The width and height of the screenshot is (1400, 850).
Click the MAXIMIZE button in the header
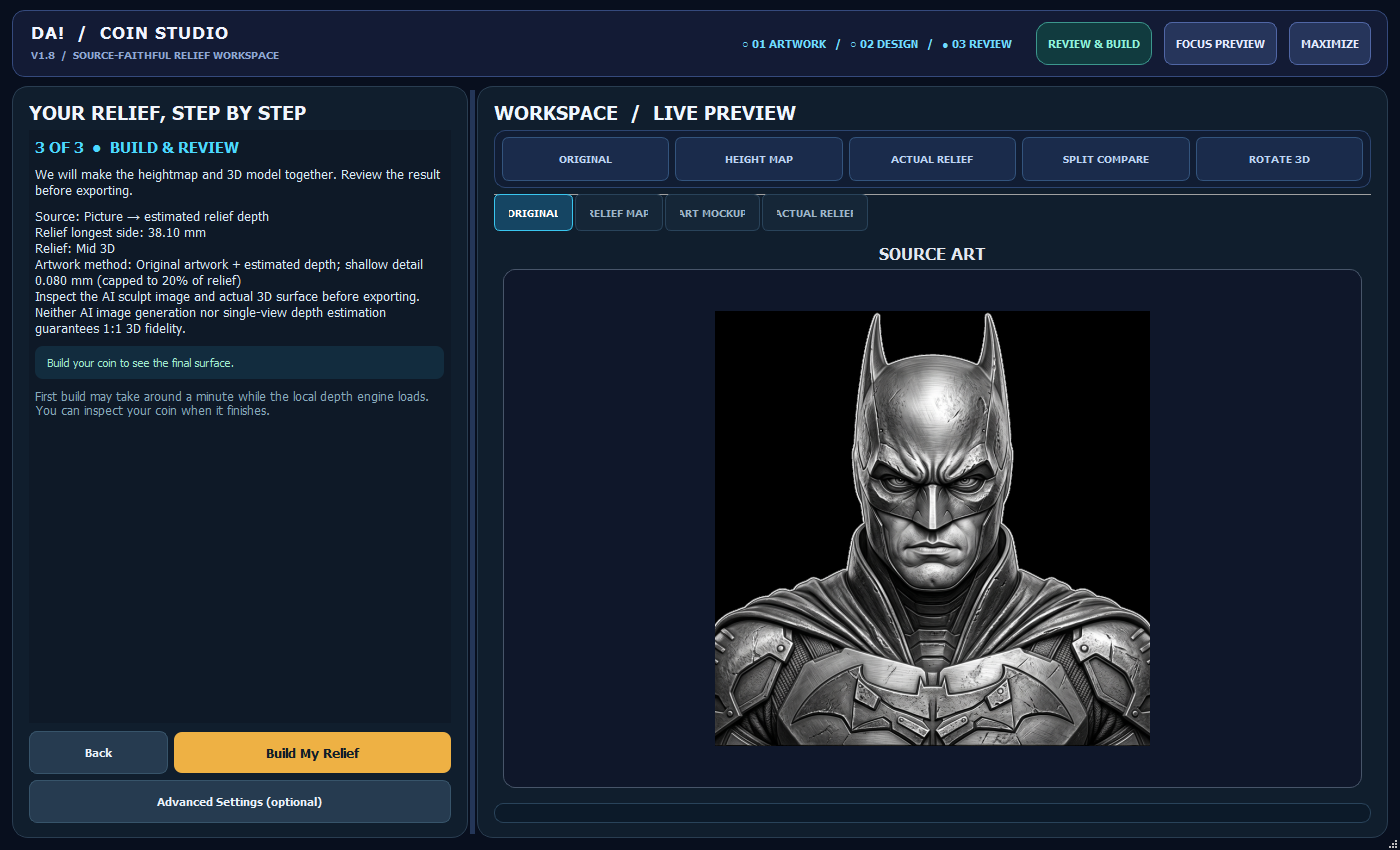point(1330,44)
